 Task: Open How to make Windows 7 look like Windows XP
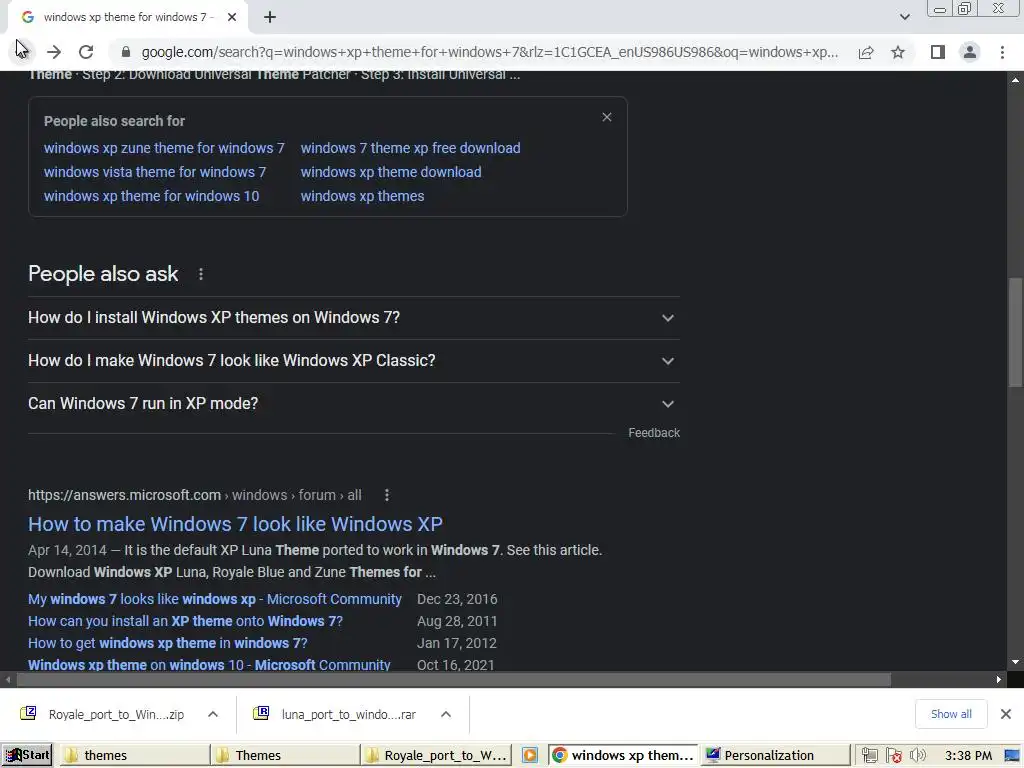[235, 524]
